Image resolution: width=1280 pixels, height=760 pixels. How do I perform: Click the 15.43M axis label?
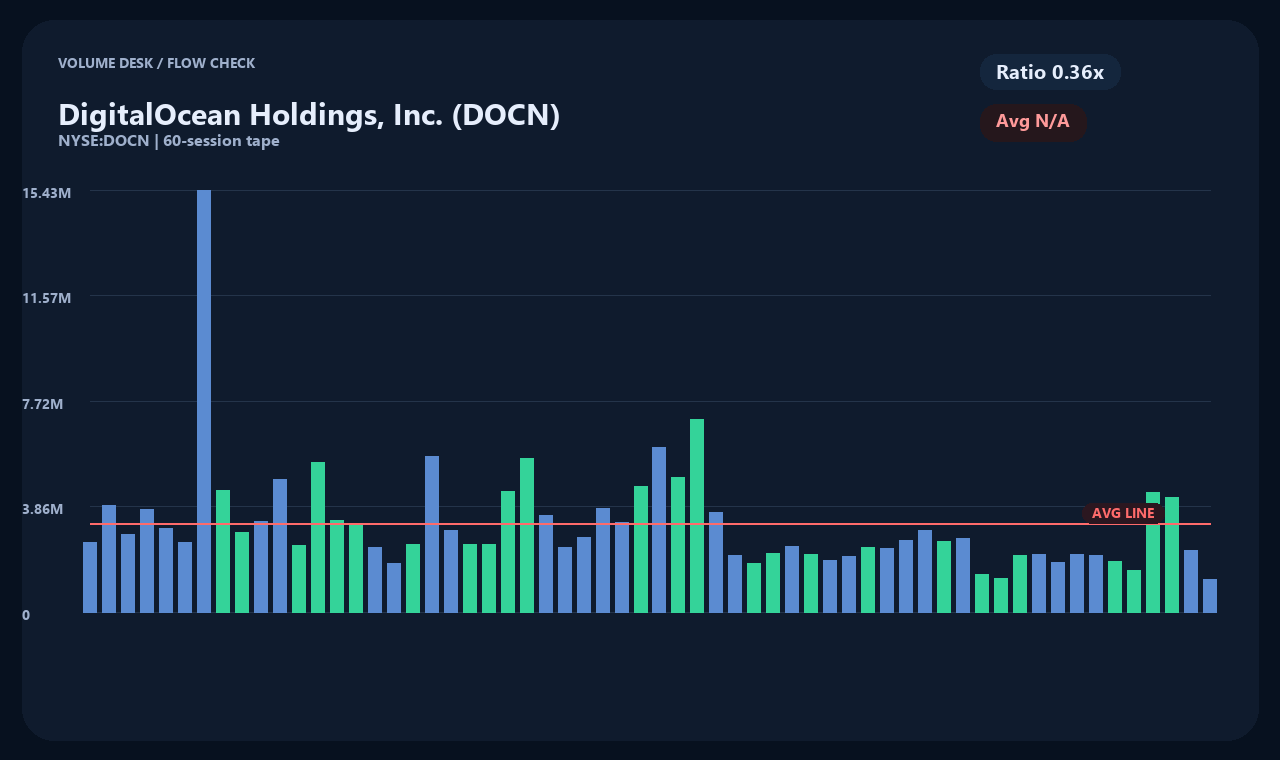pos(47,192)
